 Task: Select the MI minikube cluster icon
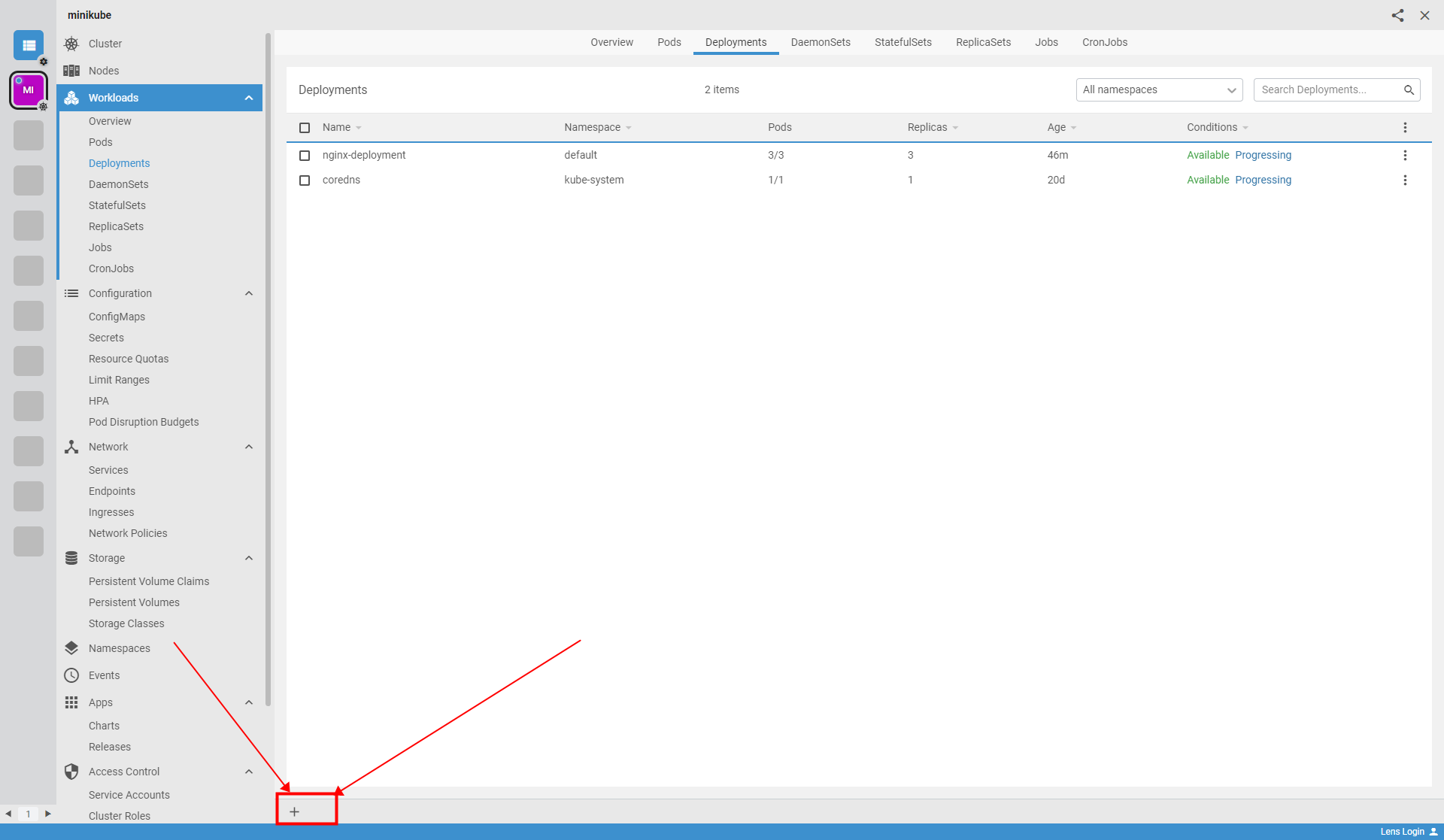(29, 90)
